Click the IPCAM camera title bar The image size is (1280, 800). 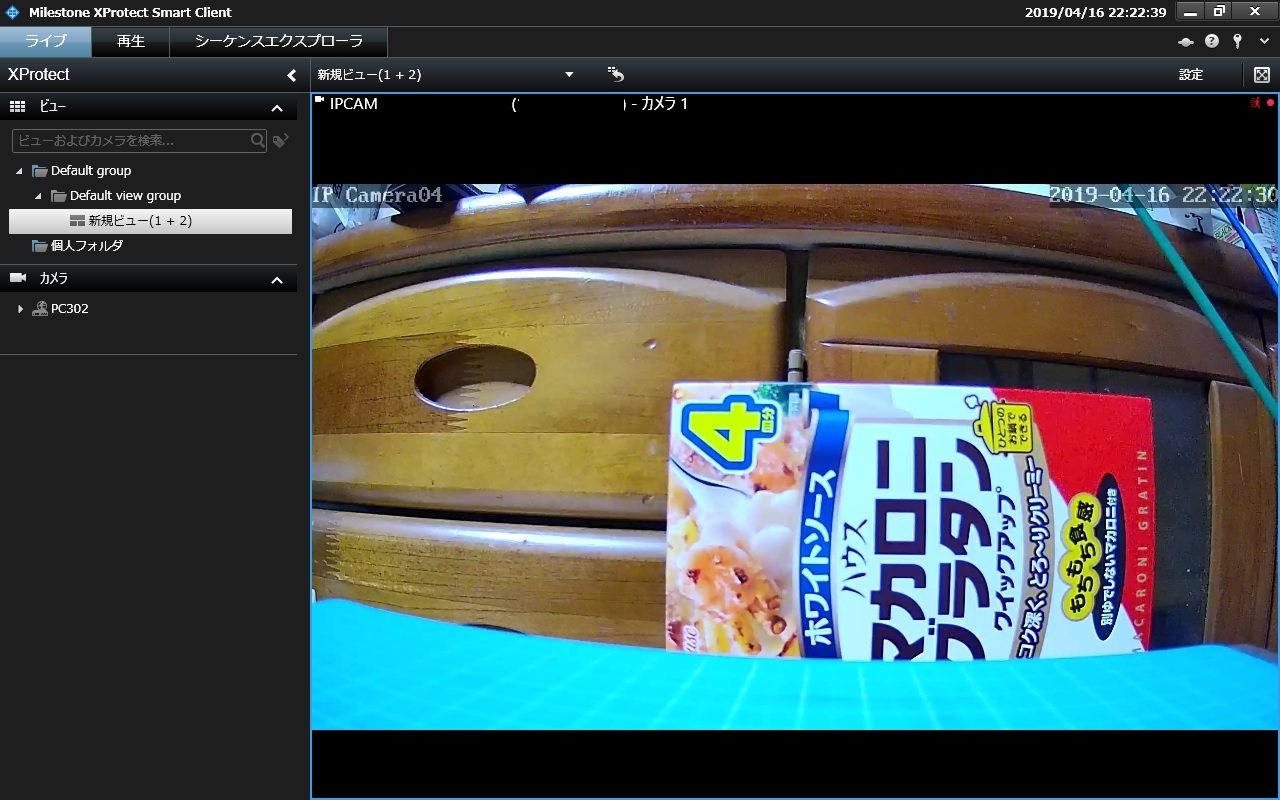tap(795, 104)
